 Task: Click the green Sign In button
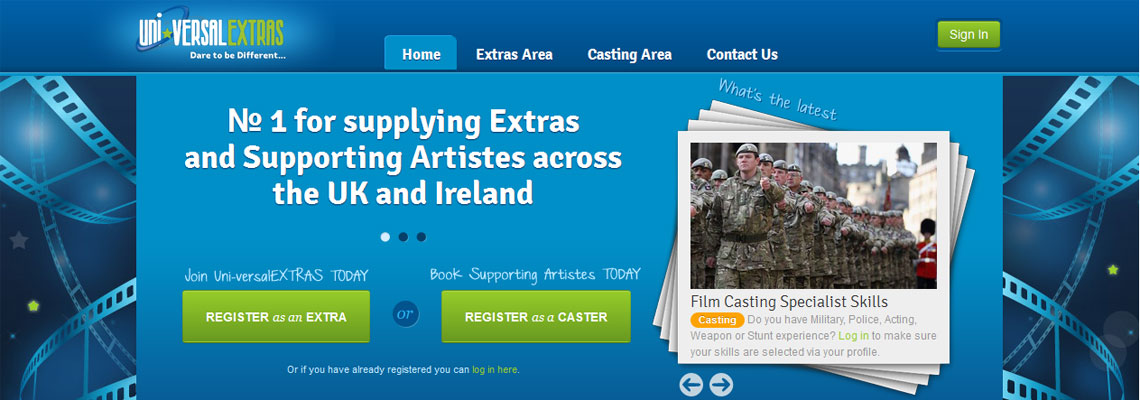[x=968, y=34]
